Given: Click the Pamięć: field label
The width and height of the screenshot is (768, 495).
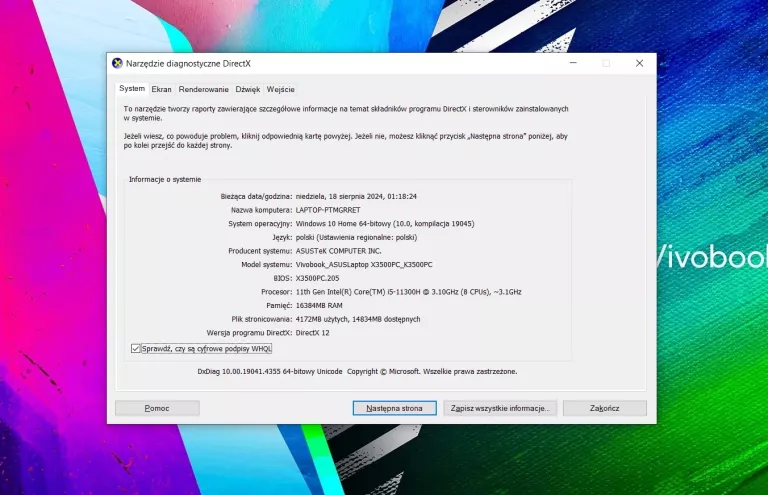Looking at the screenshot, I should (x=279, y=306).
